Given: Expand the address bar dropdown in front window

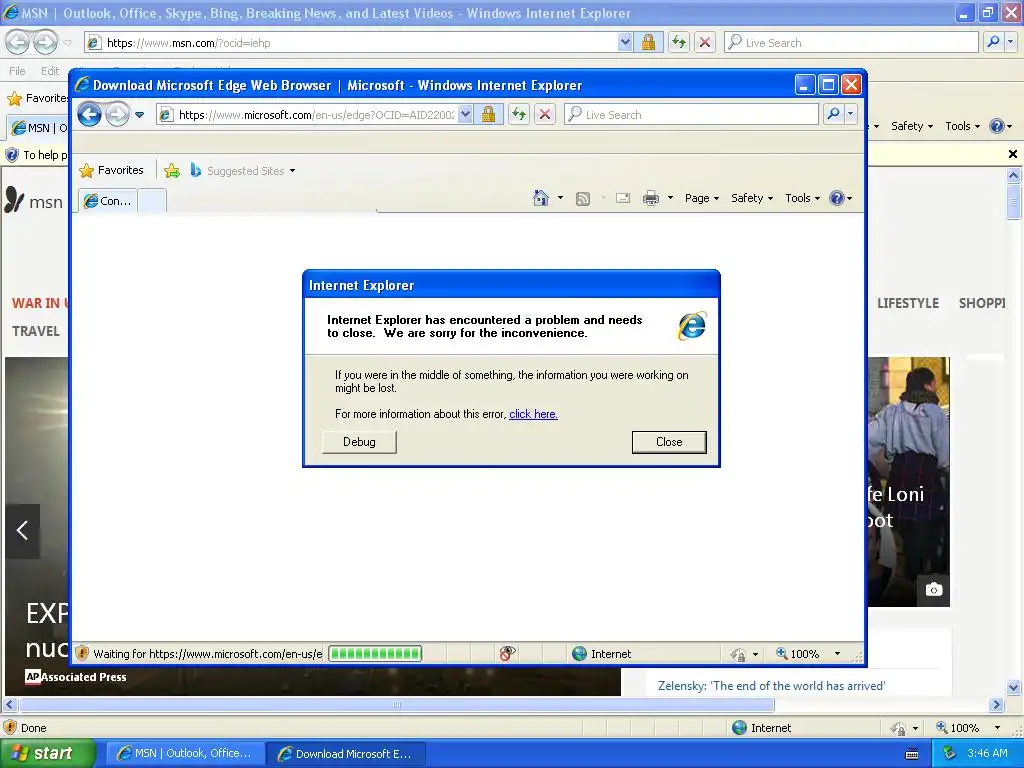Looking at the screenshot, I should click(x=465, y=115).
